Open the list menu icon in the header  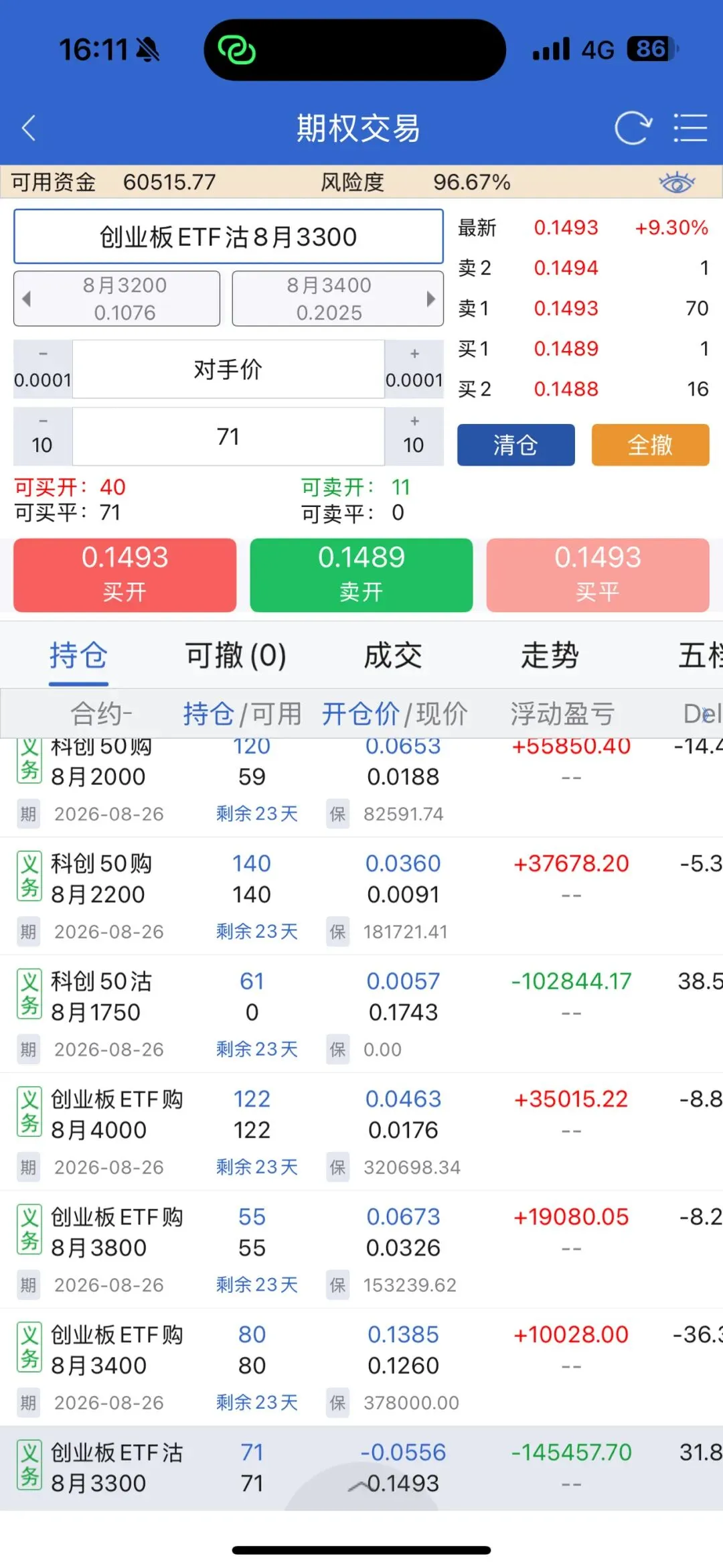click(x=690, y=127)
